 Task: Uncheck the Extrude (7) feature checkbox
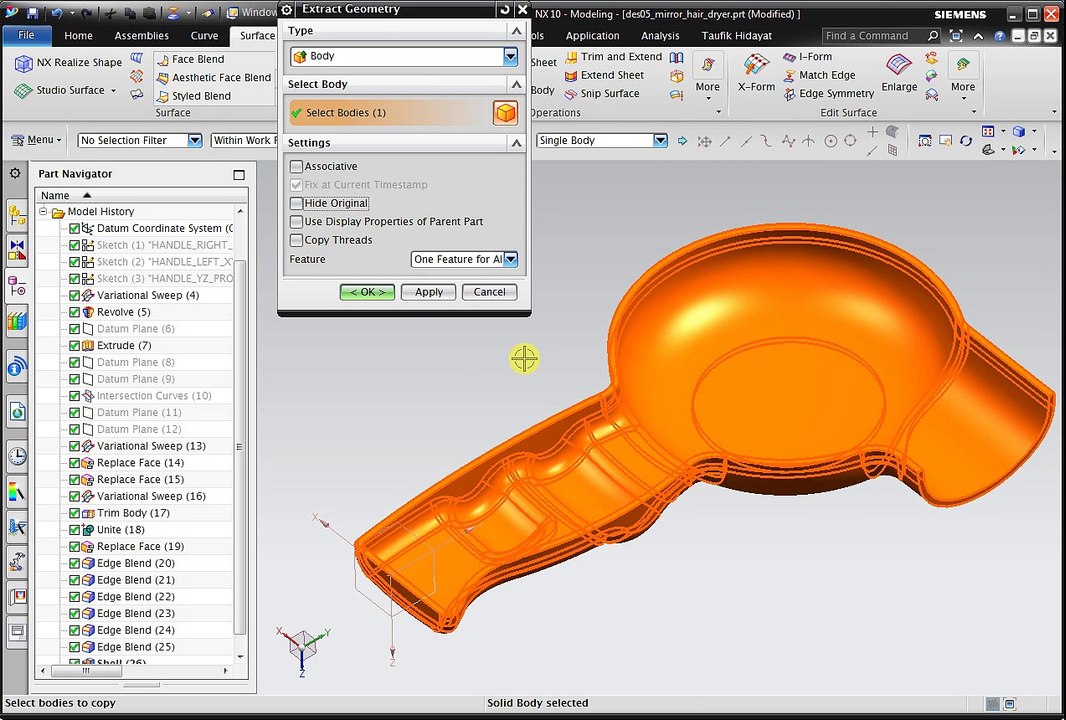pyautogui.click(x=75, y=345)
